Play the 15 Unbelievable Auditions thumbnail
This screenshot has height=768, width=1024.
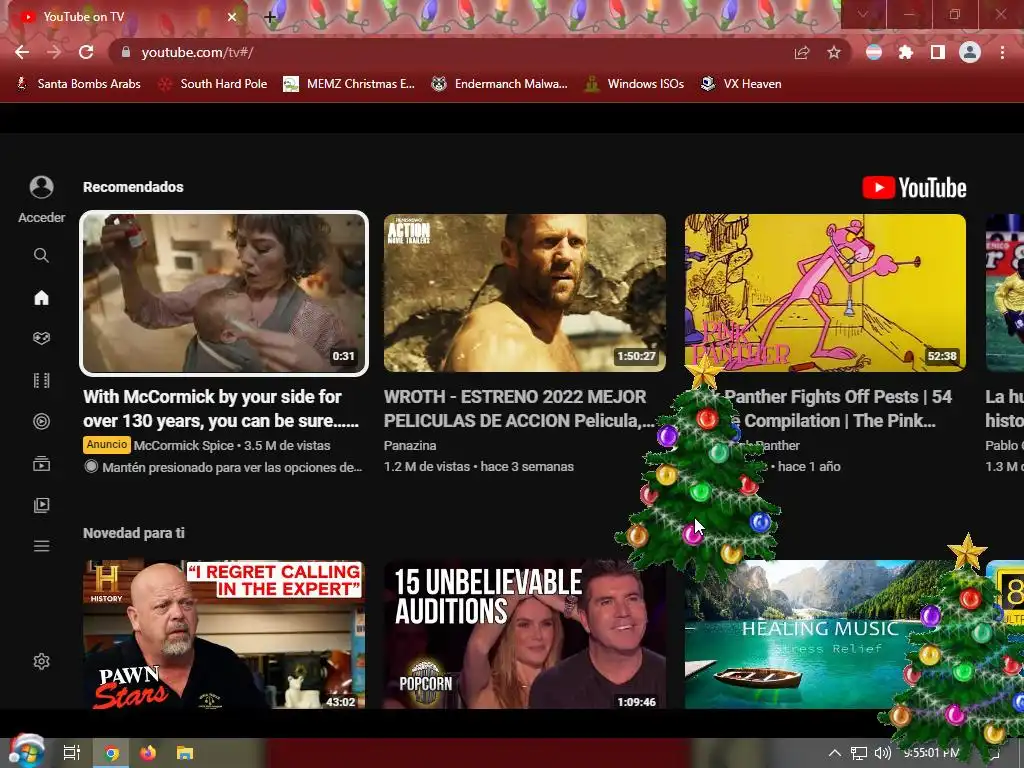pyautogui.click(x=525, y=634)
